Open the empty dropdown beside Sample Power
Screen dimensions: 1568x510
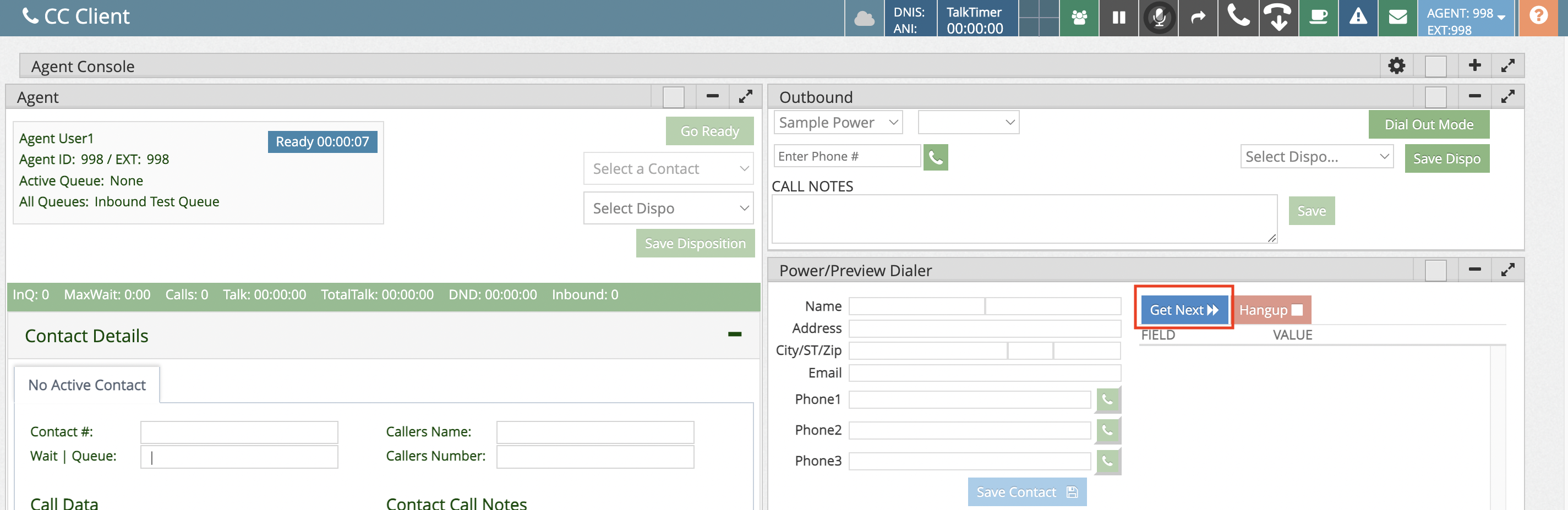tap(969, 122)
